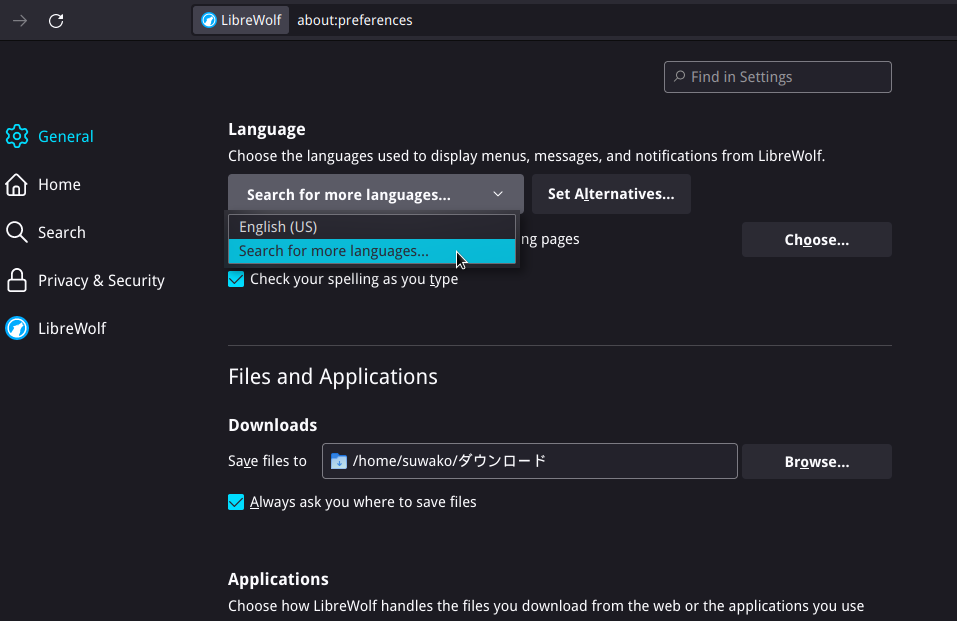Toggle Always ask you where to save files
The width and height of the screenshot is (957, 621).
(x=236, y=502)
